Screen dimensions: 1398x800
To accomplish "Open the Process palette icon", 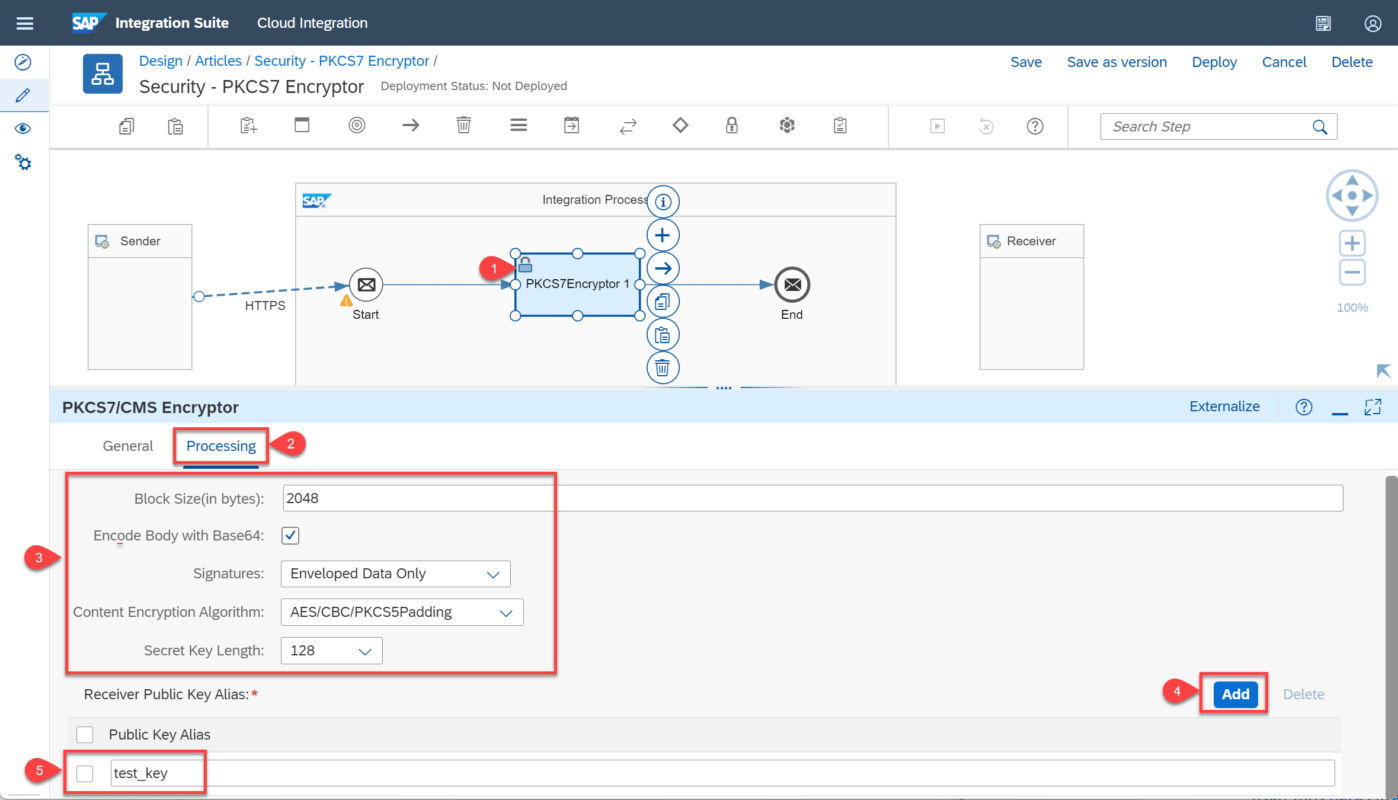I will [302, 126].
